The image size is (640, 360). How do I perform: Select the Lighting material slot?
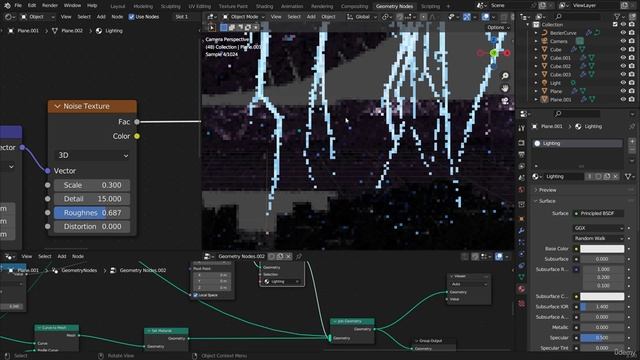(x=577, y=143)
